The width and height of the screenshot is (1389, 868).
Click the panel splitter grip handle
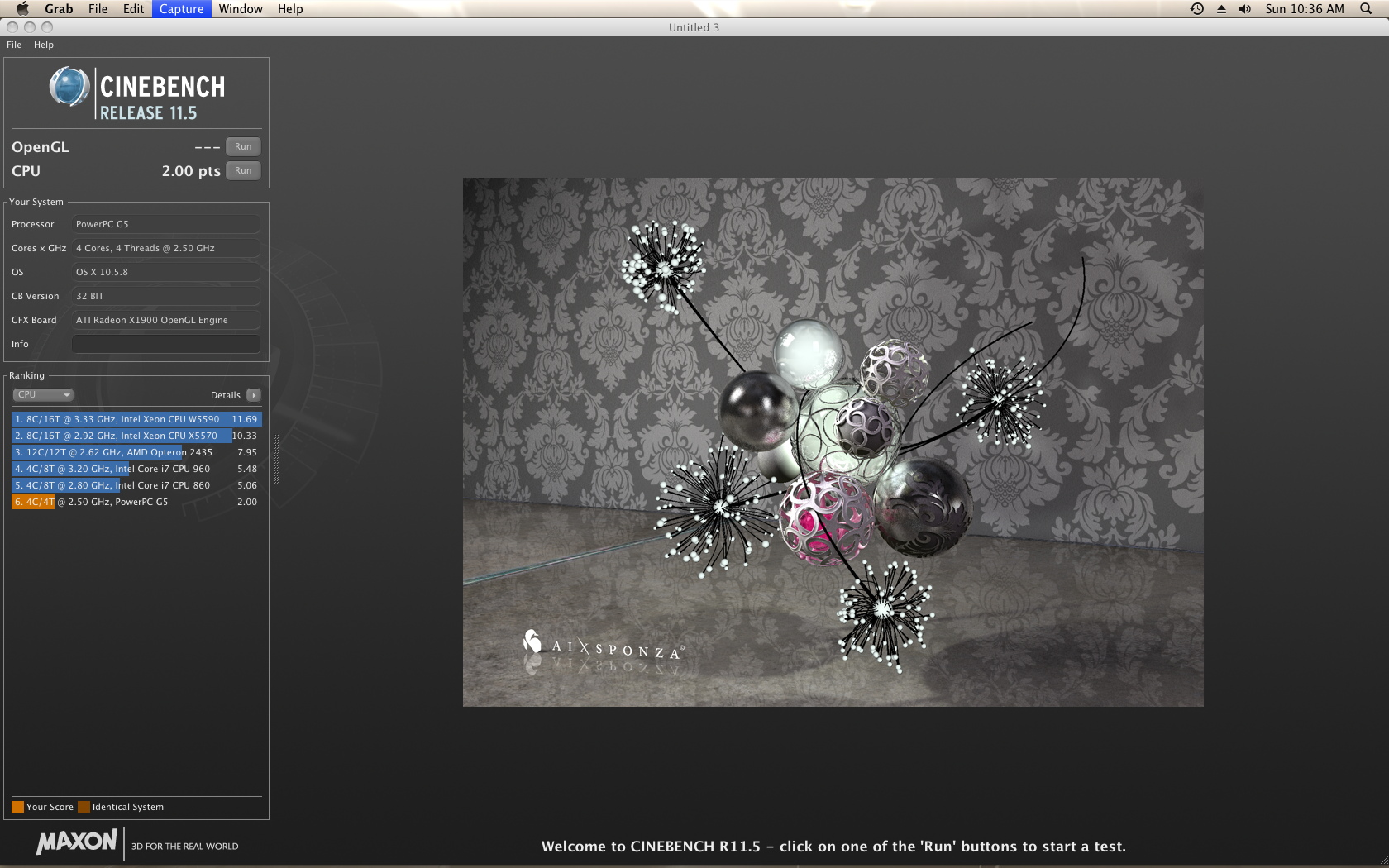pos(276,459)
